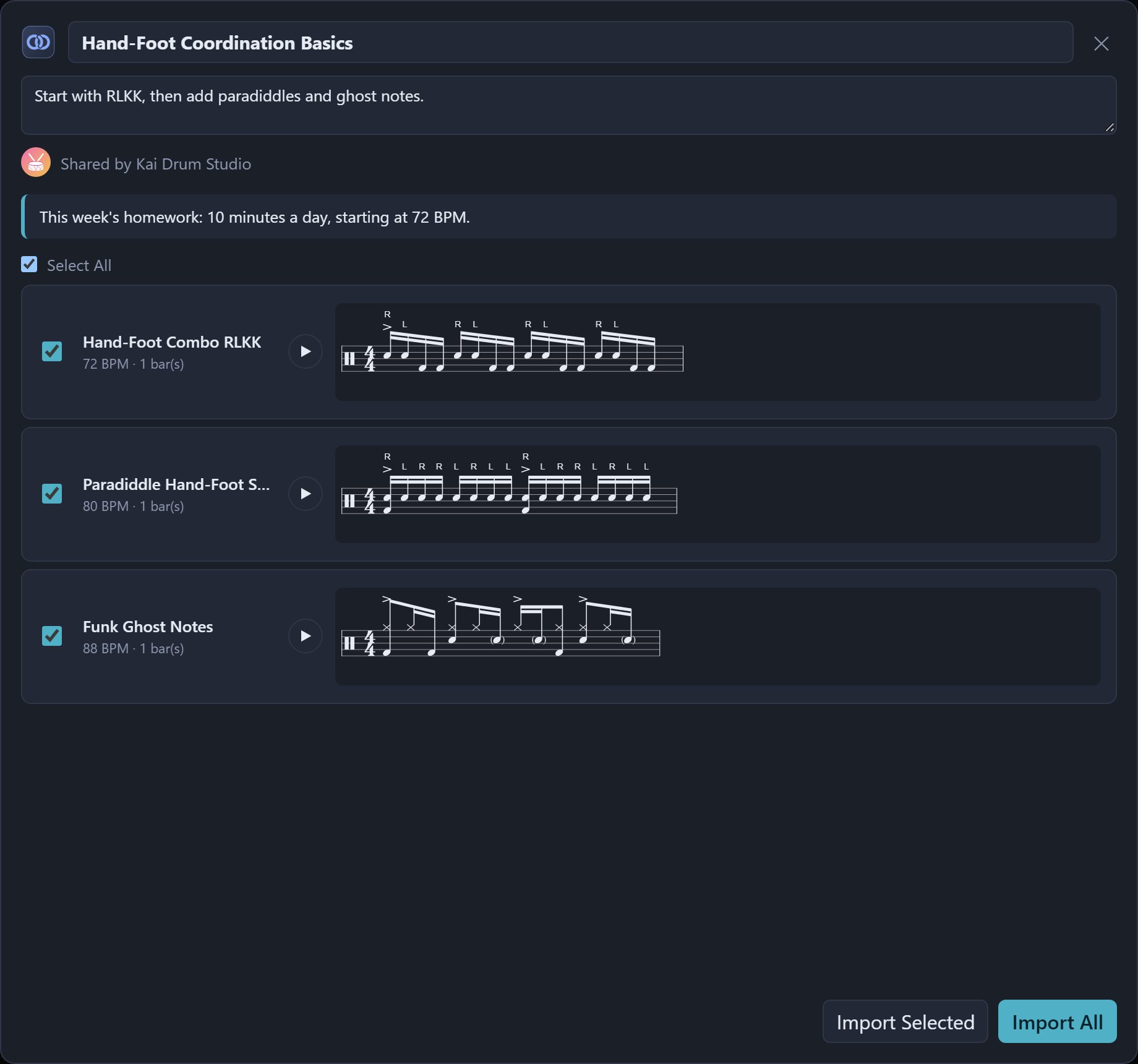Click the Kai Drum Studio avatar
Viewport: 1138px width, 1064px height.
pyautogui.click(x=36, y=163)
